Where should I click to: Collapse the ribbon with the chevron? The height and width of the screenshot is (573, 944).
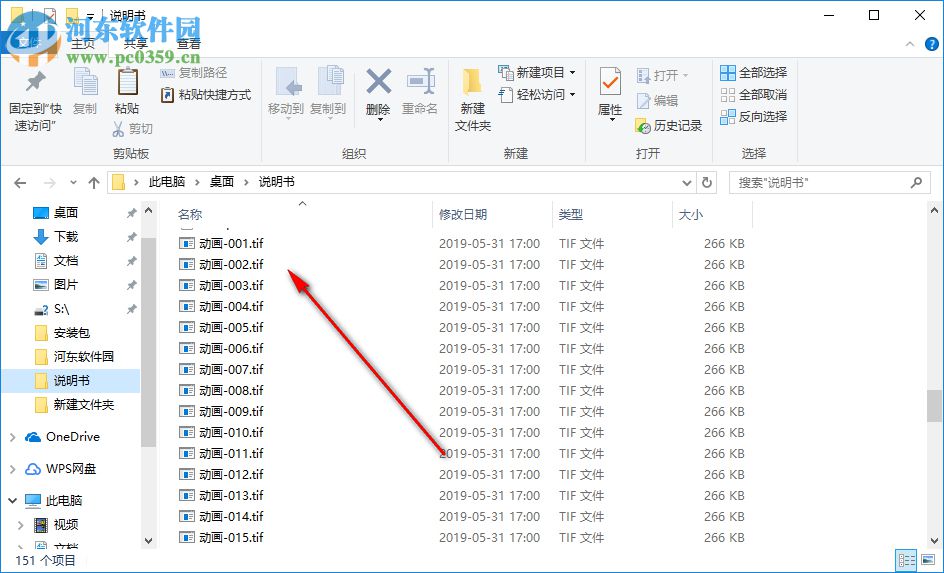[910, 44]
